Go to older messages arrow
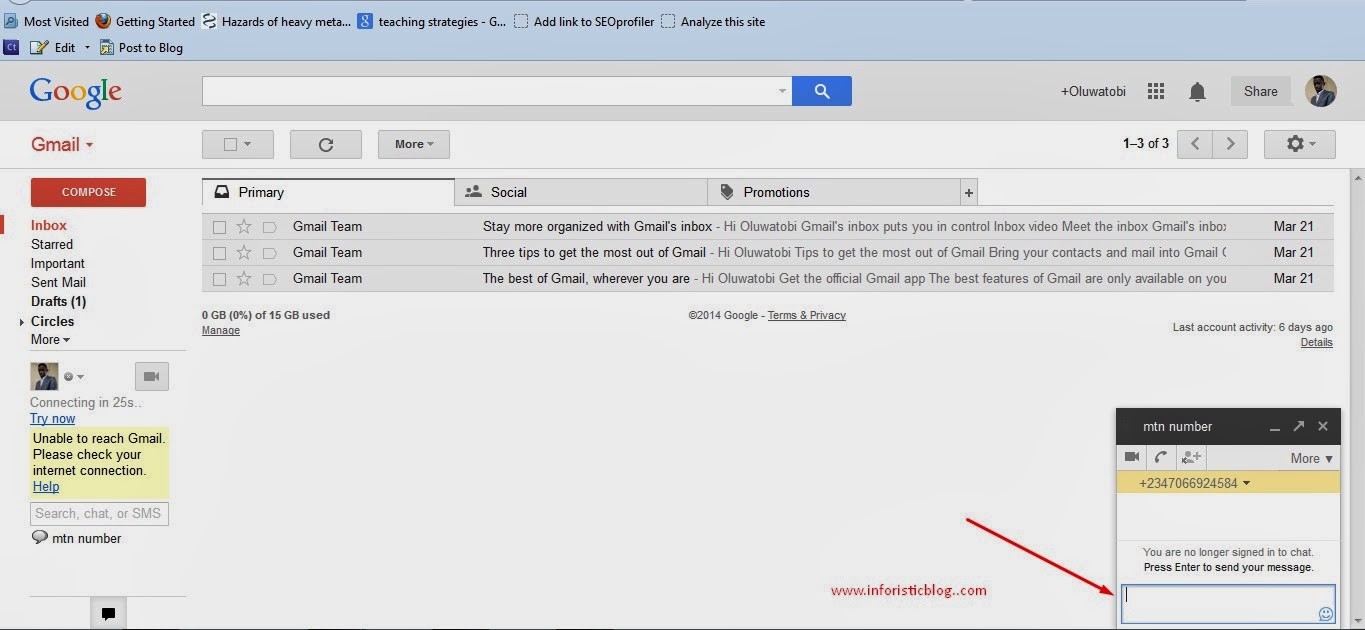This screenshot has width=1365, height=630. tap(1231, 144)
